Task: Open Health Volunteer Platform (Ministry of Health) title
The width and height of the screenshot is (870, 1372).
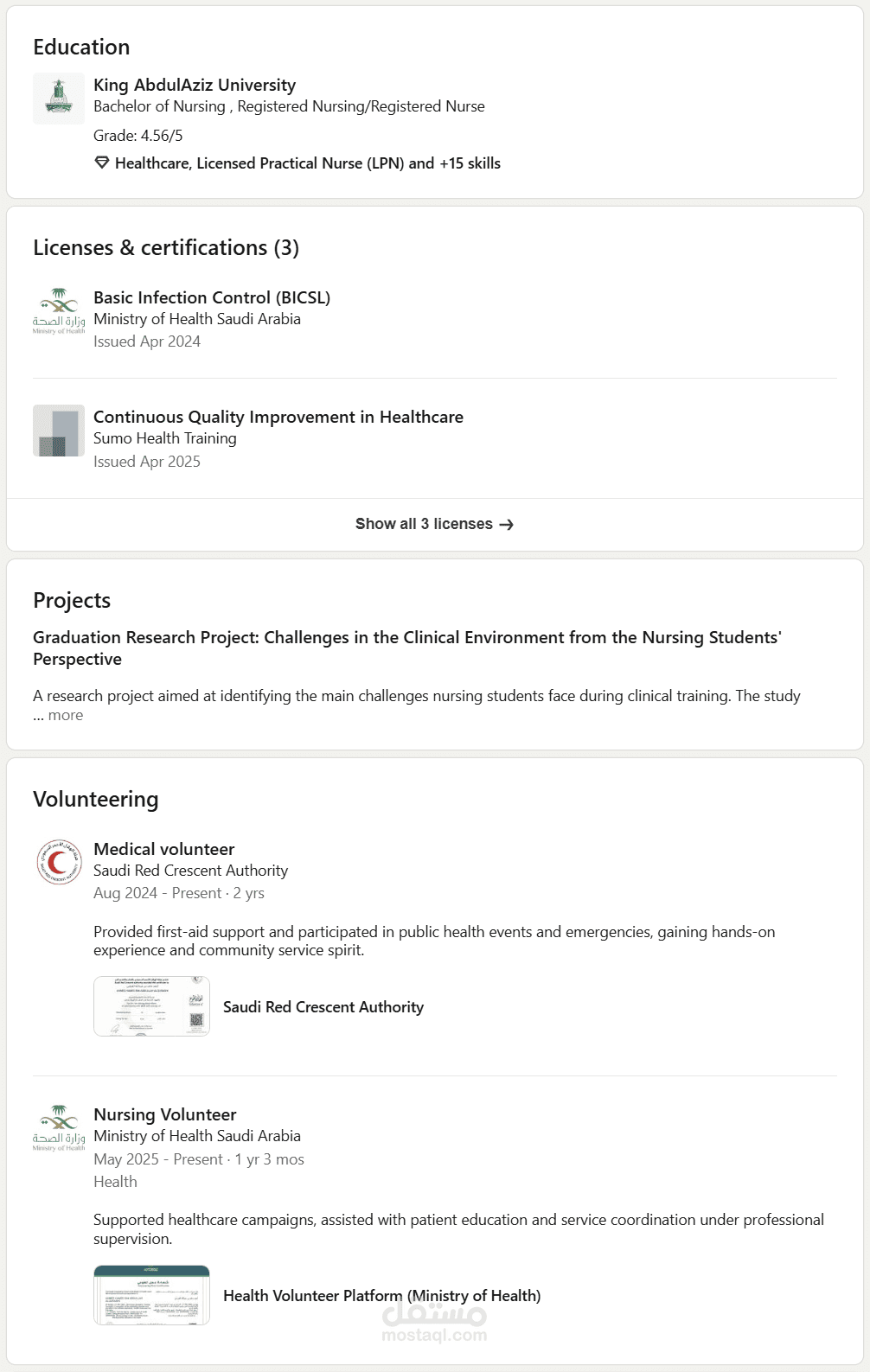Action: [x=382, y=1296]
